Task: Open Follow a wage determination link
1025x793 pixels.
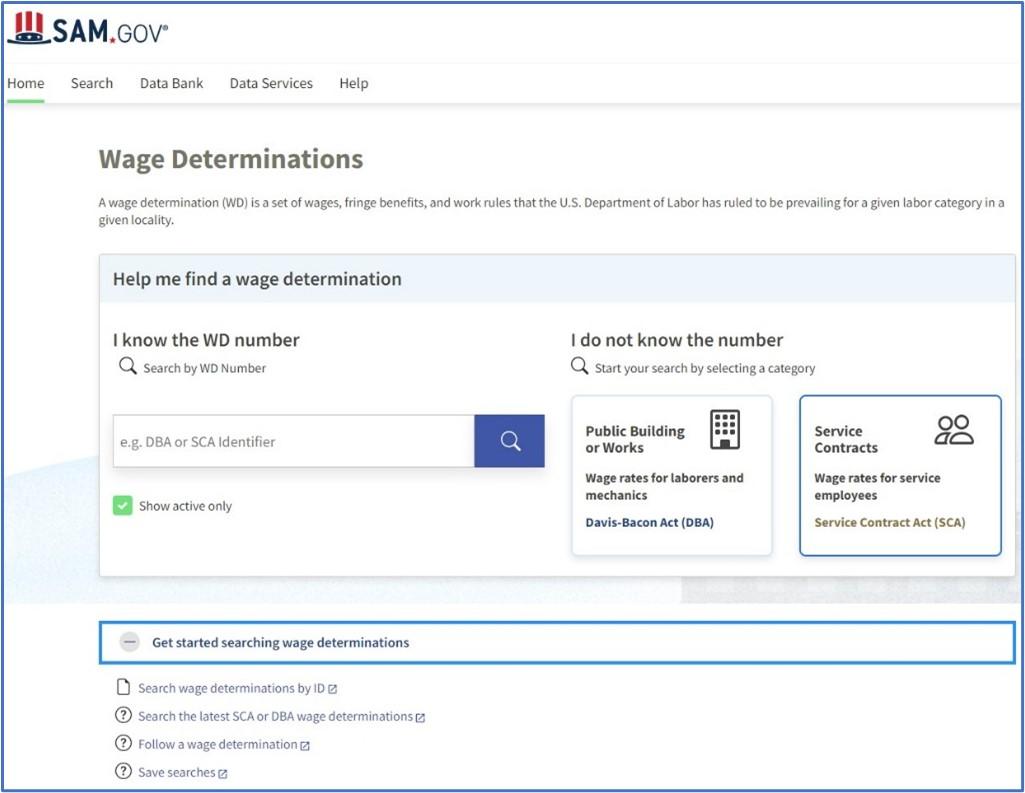Action: [218, 745]
